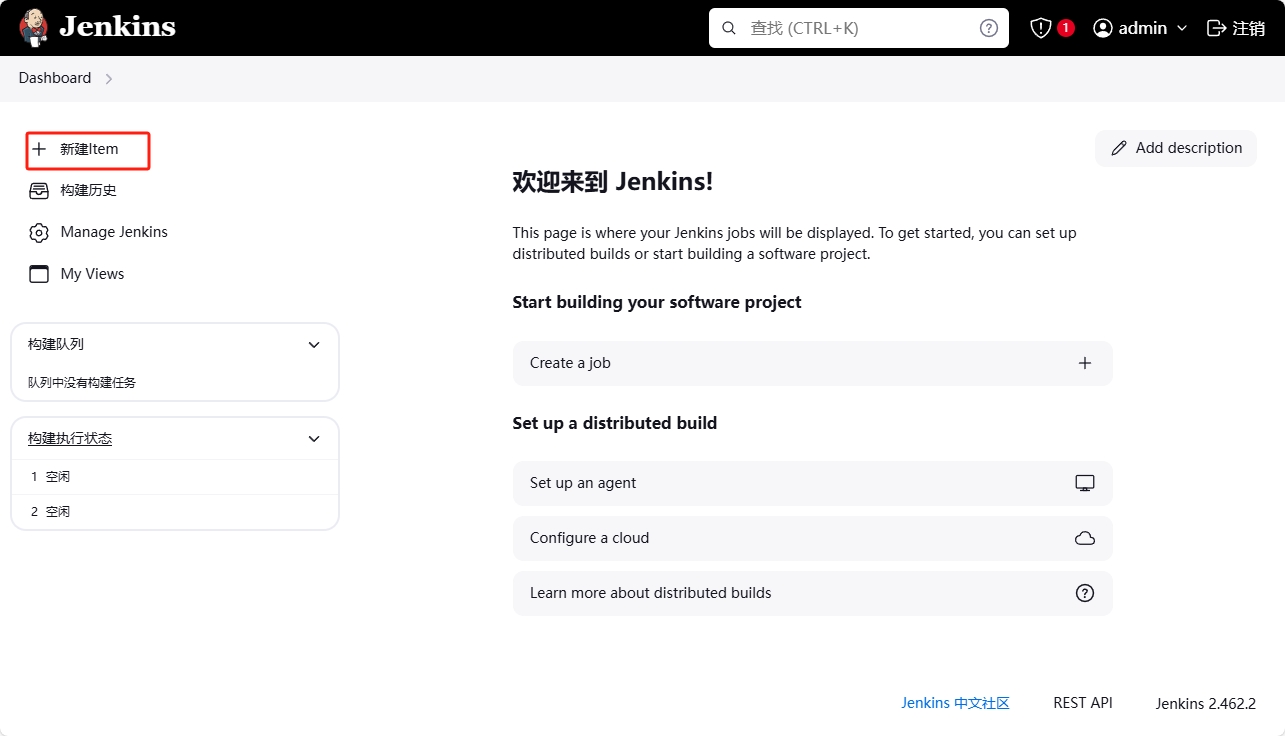Click the 队列中没有构建任务 text

82,383
